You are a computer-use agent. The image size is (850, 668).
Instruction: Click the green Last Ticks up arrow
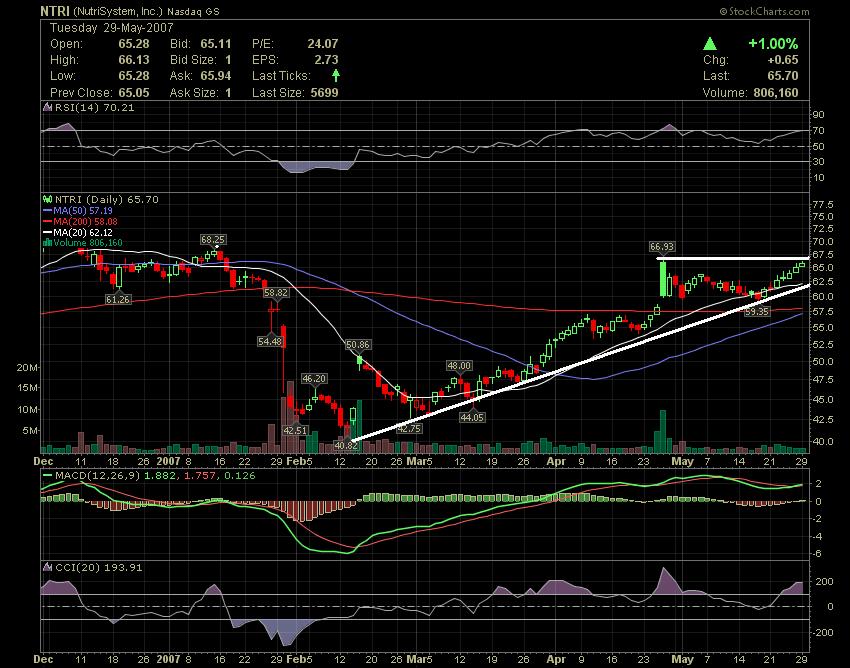[x=336, y=75]
